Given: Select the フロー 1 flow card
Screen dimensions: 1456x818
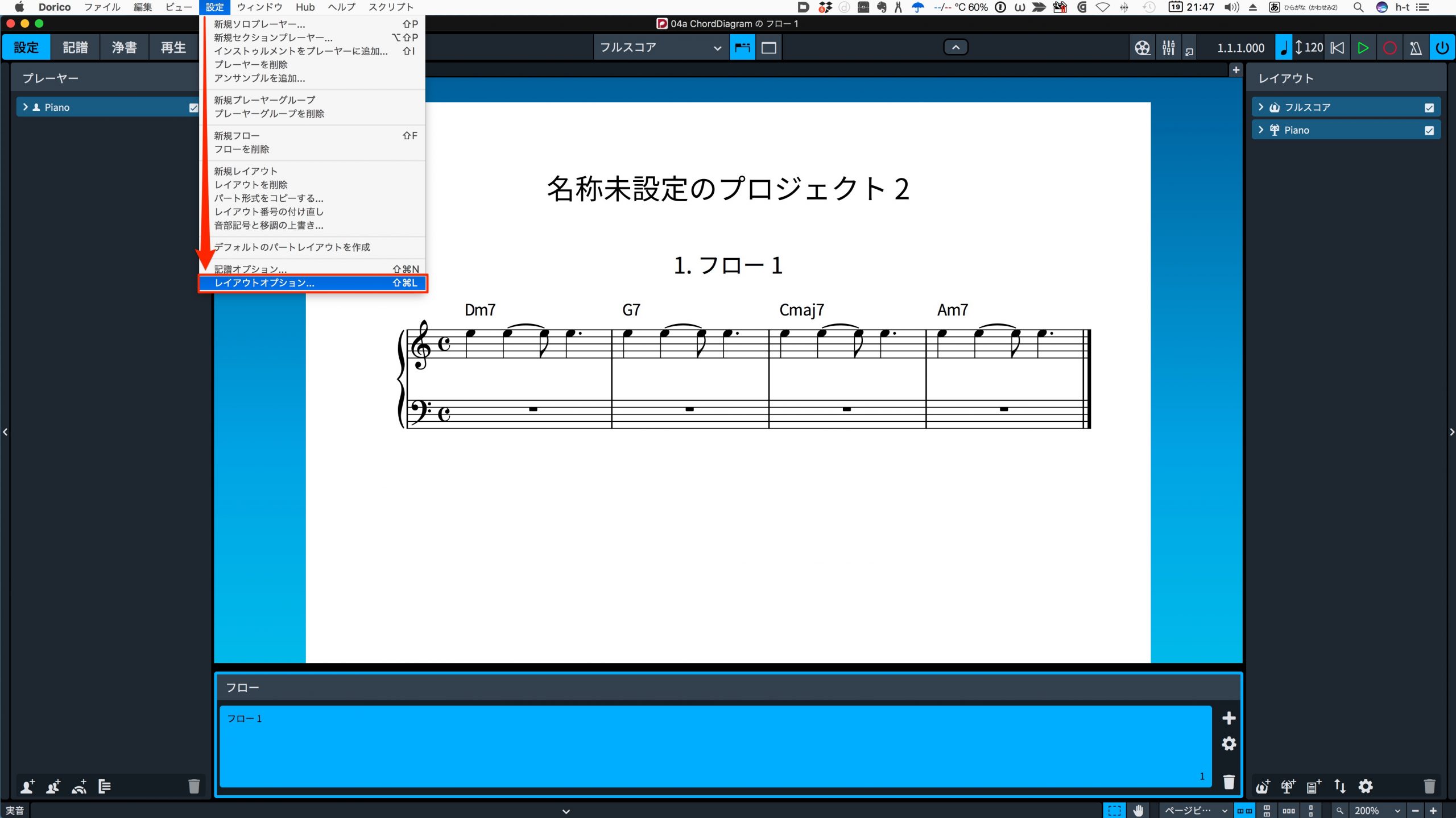Looking at the screenshot, I should 715,746.
